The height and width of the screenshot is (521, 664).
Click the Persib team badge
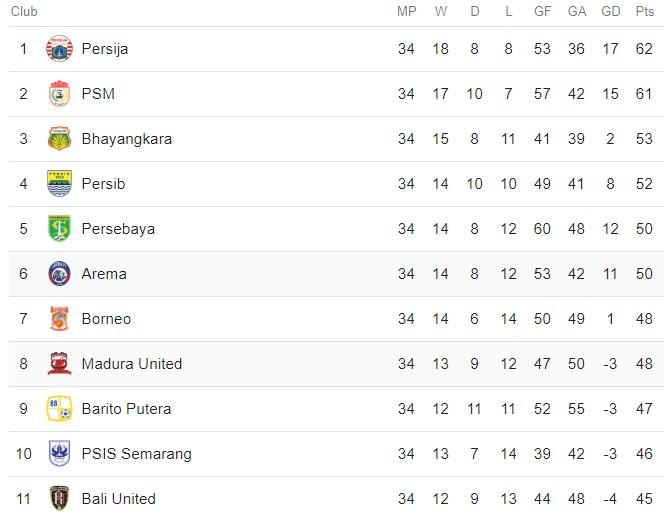point(60,184)
